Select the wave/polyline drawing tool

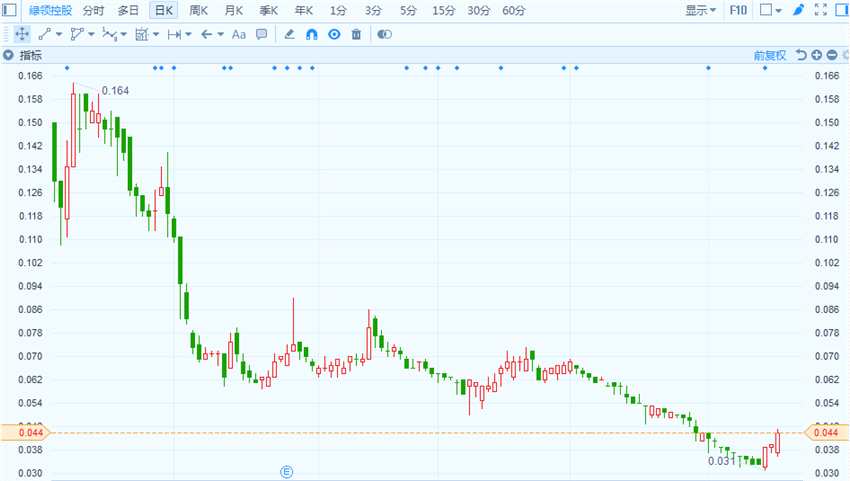click(109, 34)
